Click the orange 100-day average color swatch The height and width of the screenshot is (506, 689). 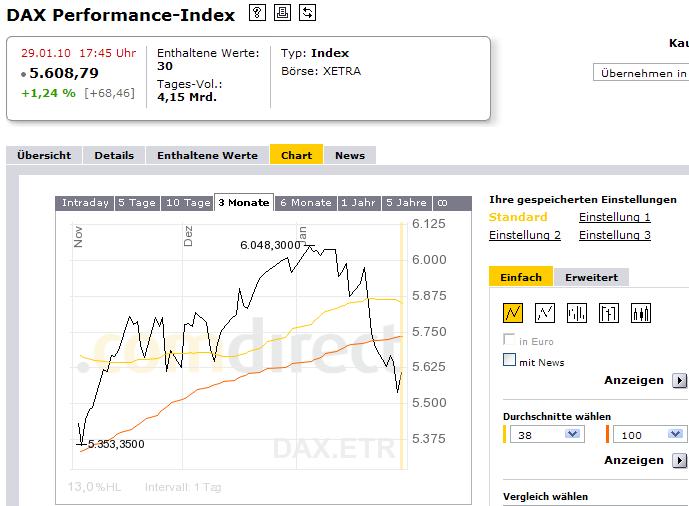point(607,434)
